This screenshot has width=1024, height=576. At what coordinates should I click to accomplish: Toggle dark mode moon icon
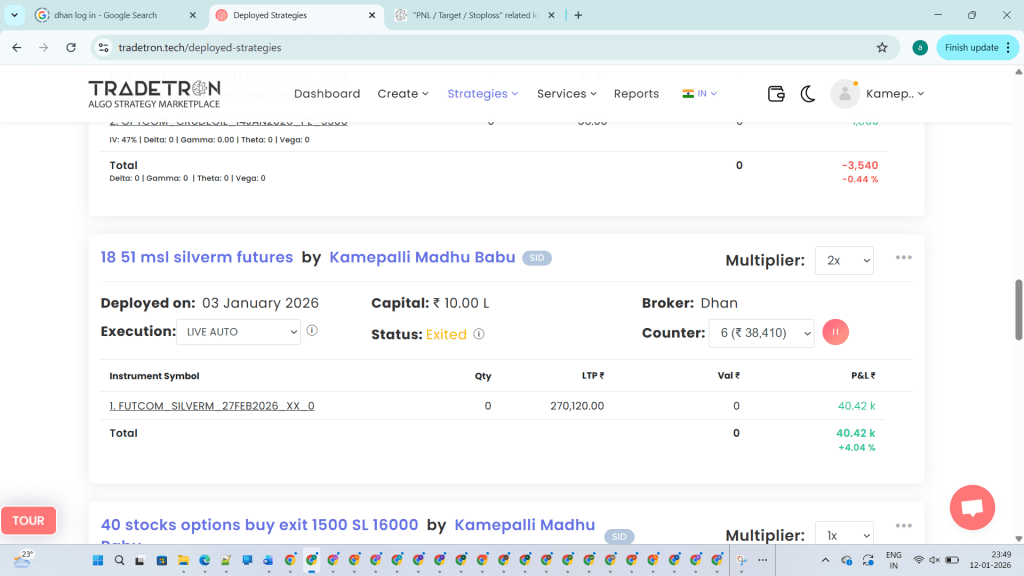[x=808, y=94]
